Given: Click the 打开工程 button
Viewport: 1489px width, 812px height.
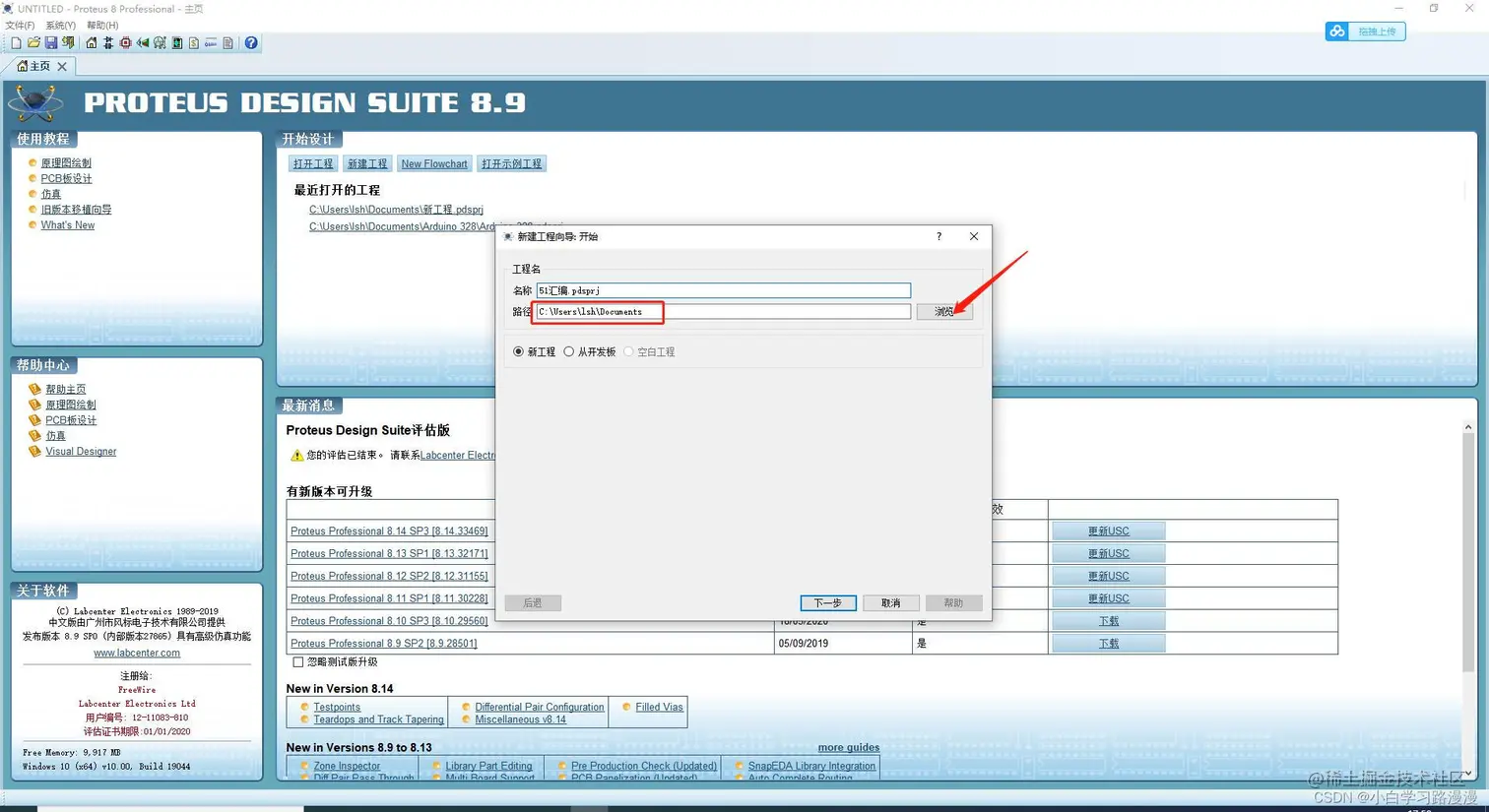Looking at the screenshot, I should click(313, 163).
